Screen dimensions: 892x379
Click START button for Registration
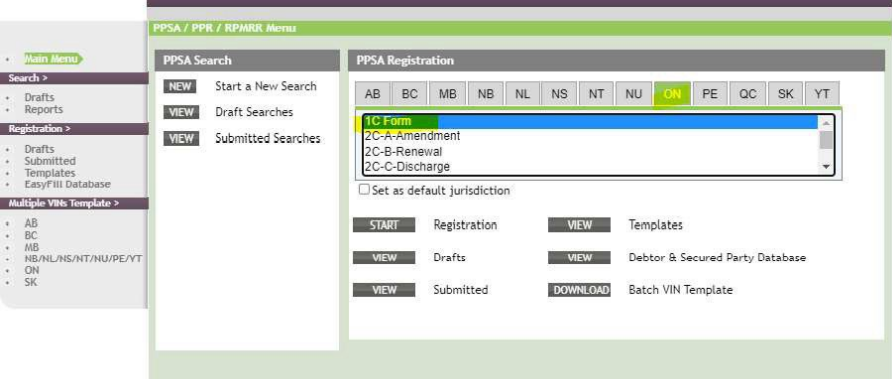coord(384,225)
